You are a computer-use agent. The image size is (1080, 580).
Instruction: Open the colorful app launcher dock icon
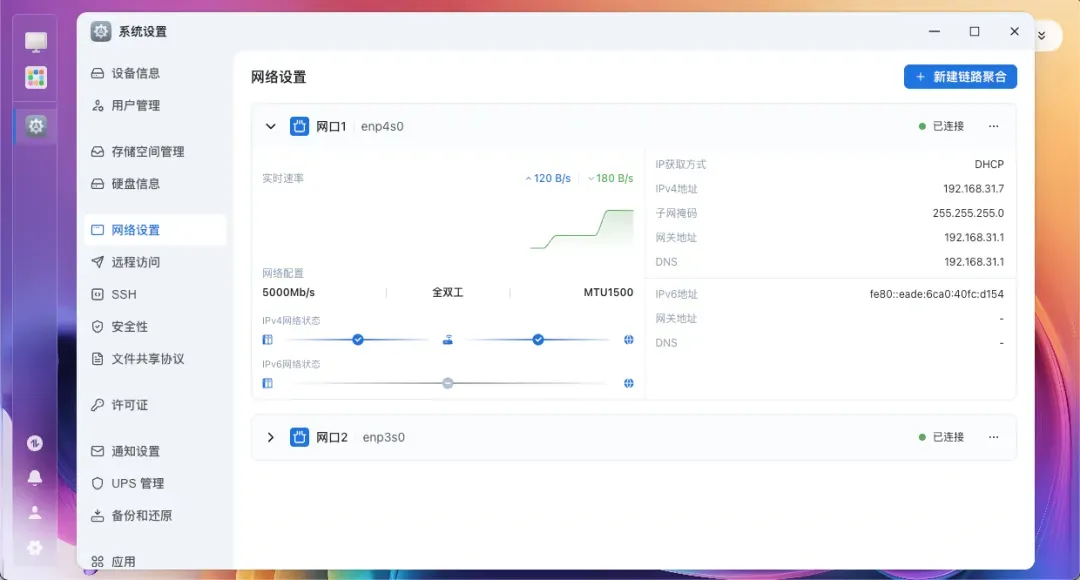[x=36, y=78]
